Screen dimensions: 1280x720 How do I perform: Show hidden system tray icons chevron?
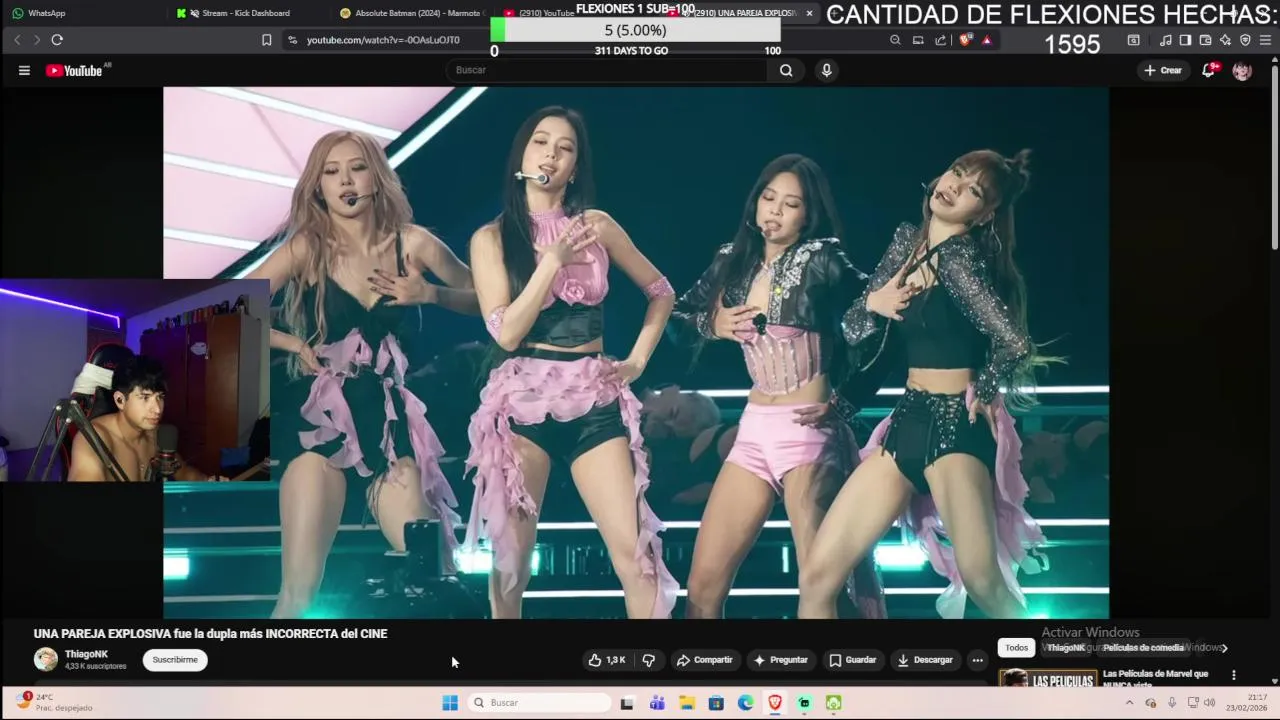(x=1130, y=703)
